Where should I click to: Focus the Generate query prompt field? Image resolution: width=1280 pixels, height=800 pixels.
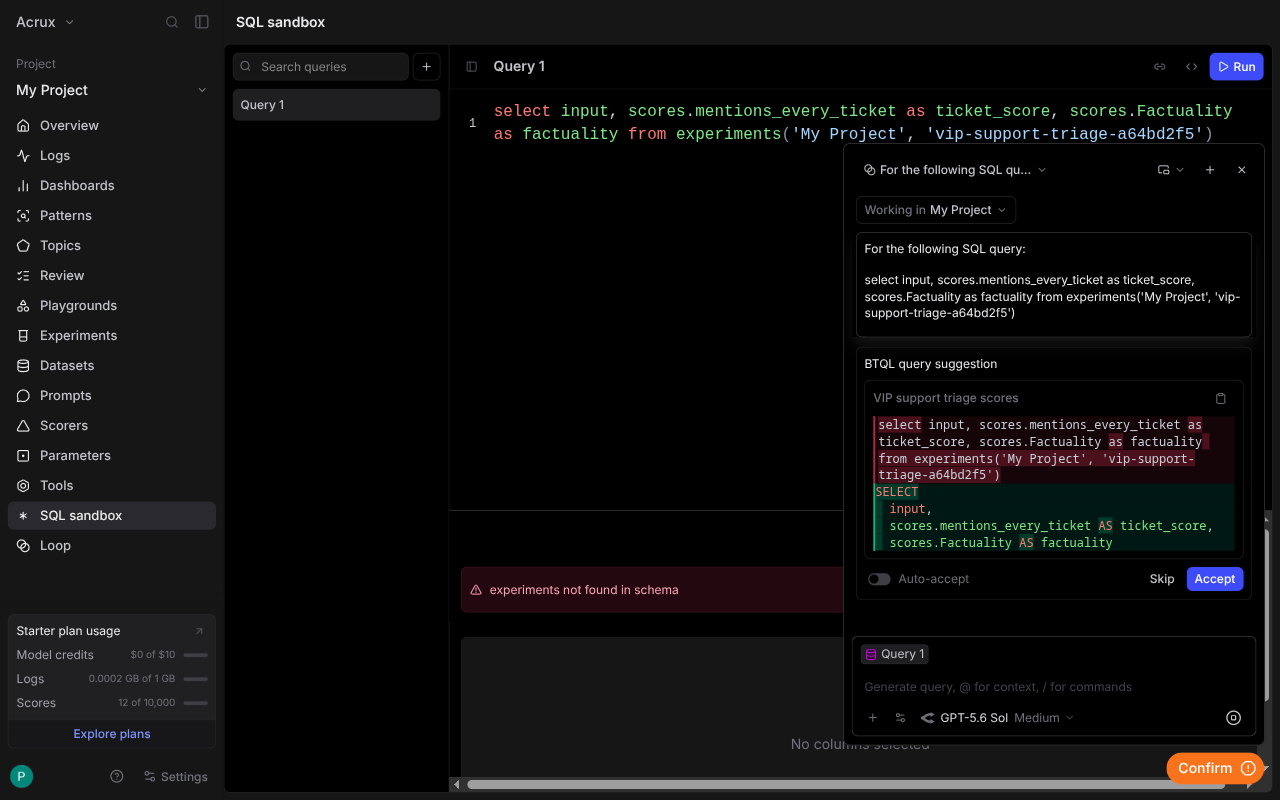click(1054, 687)
